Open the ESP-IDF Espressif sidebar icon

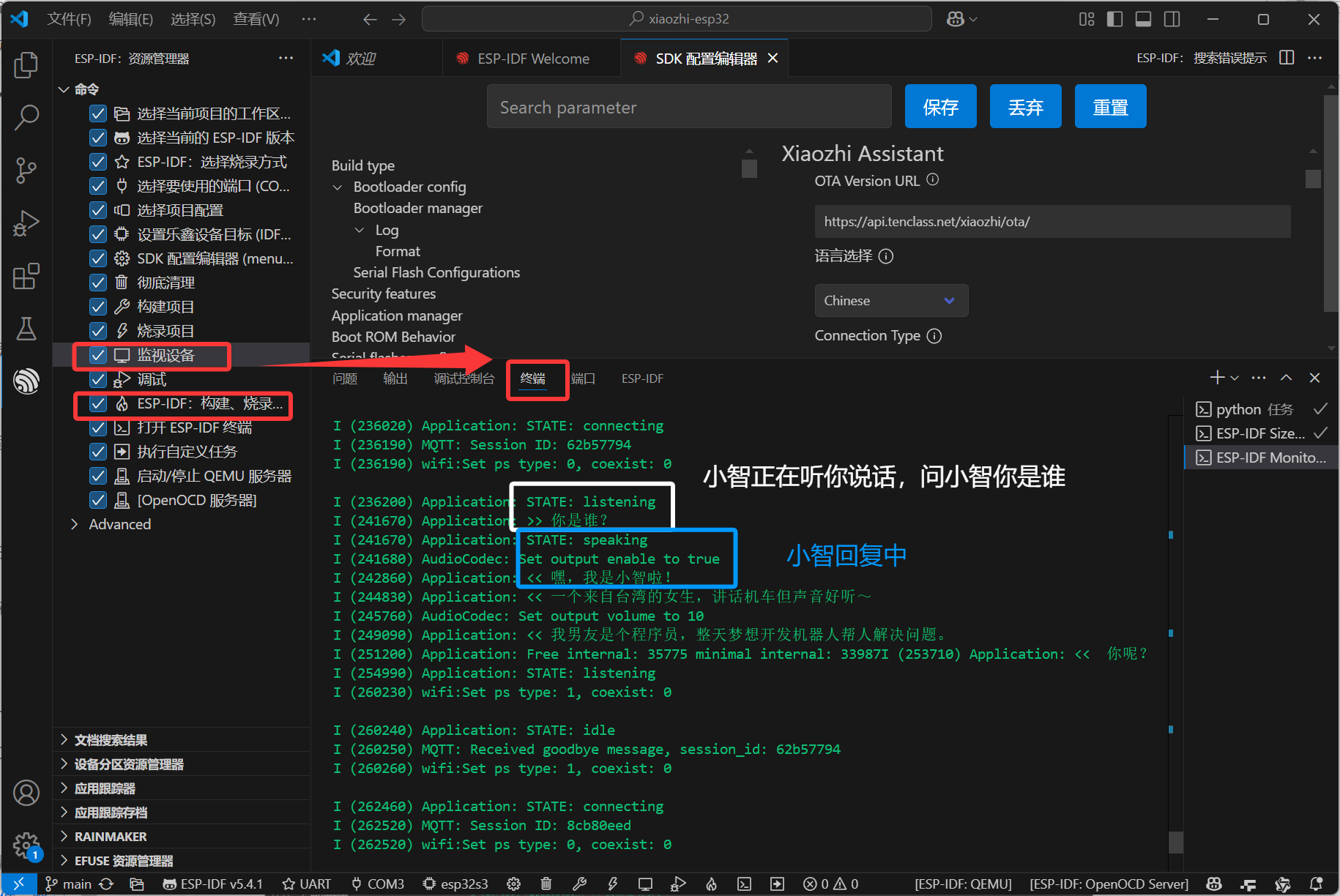coord(26,381)
